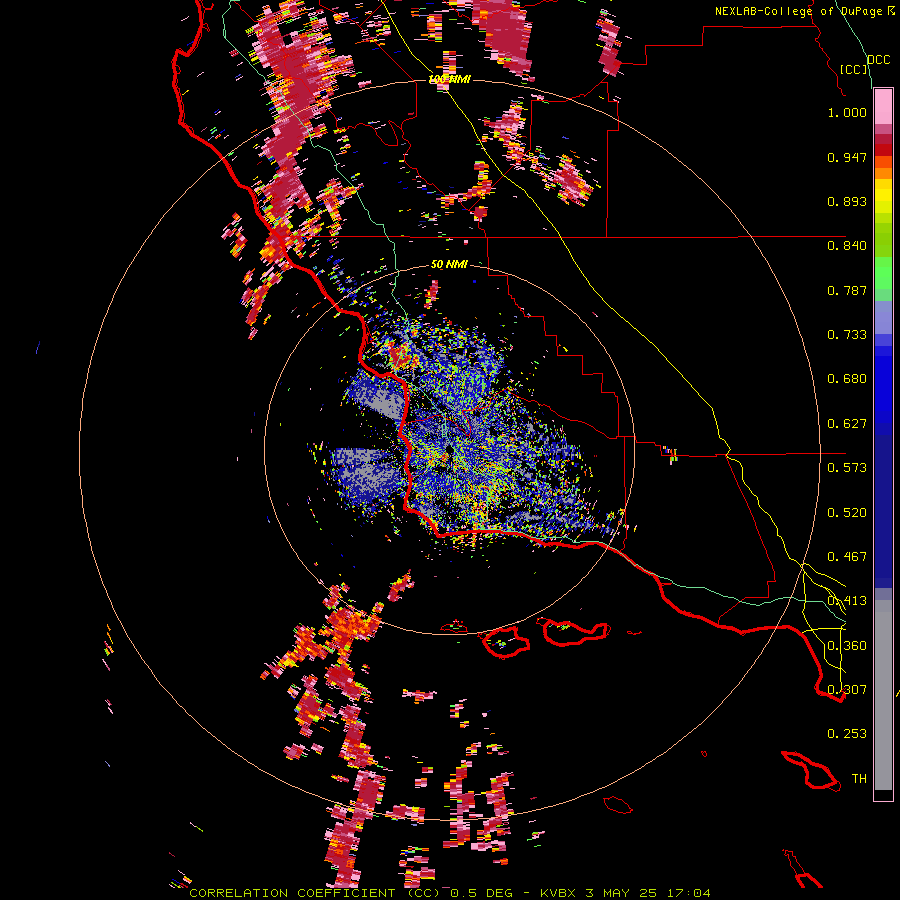Screen dimensions: 900x900
Task: Select the 0.680 legend value
Action: pyautogui.click(x=847, y=379)
